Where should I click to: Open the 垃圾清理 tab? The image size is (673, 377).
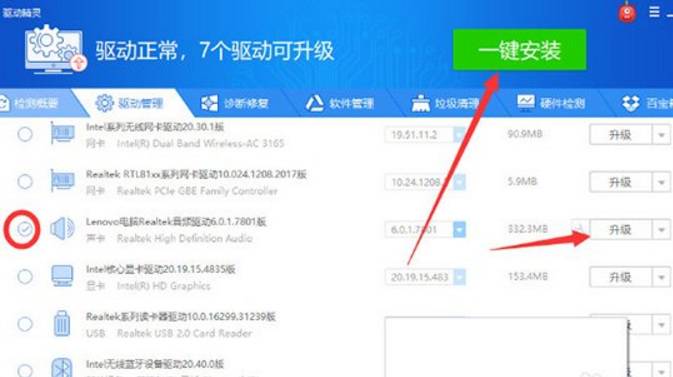(445, 103)
